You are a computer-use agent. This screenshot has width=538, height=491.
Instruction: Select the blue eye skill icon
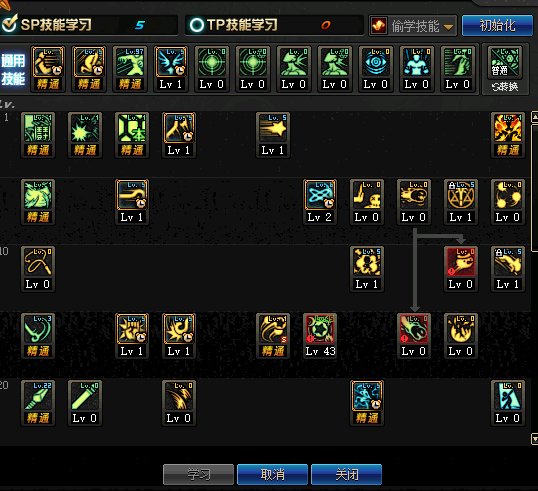376,62
